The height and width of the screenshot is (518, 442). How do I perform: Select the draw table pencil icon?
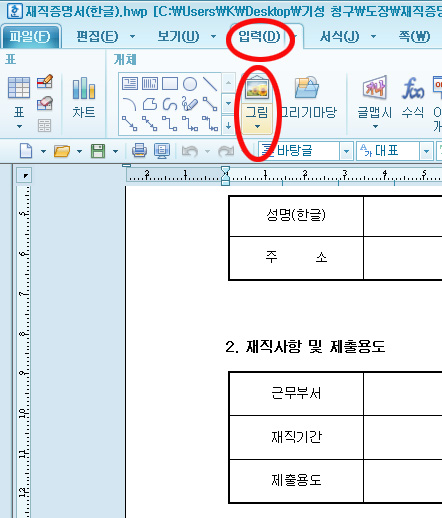tap(45, 81)
